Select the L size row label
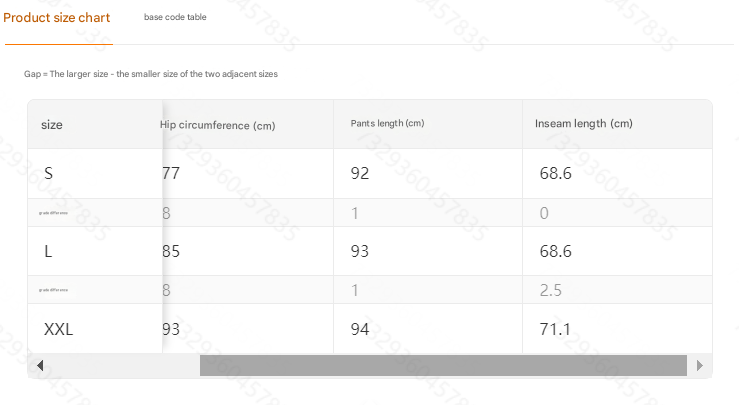The width and height of the screenshot is (739, 405). 48,251
